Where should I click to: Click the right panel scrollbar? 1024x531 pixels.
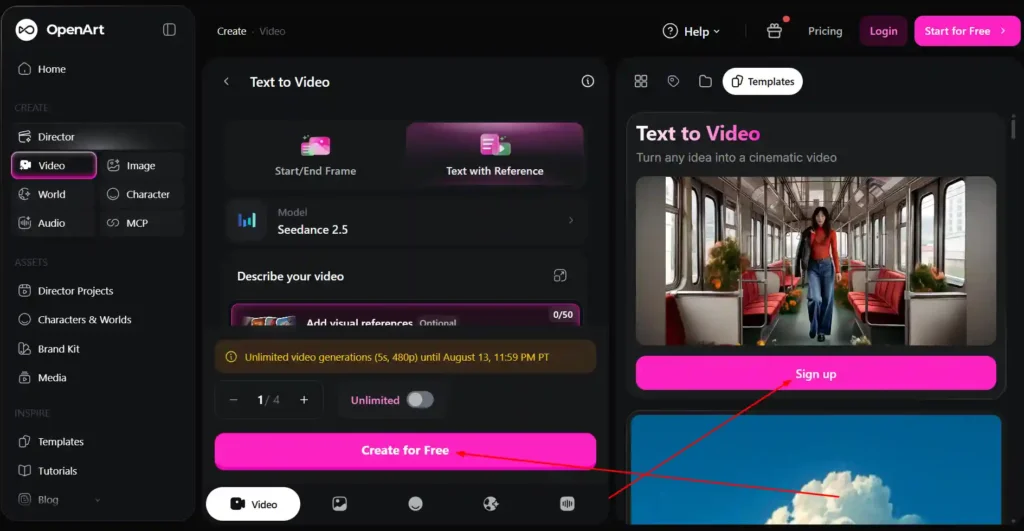[1013, 127]
